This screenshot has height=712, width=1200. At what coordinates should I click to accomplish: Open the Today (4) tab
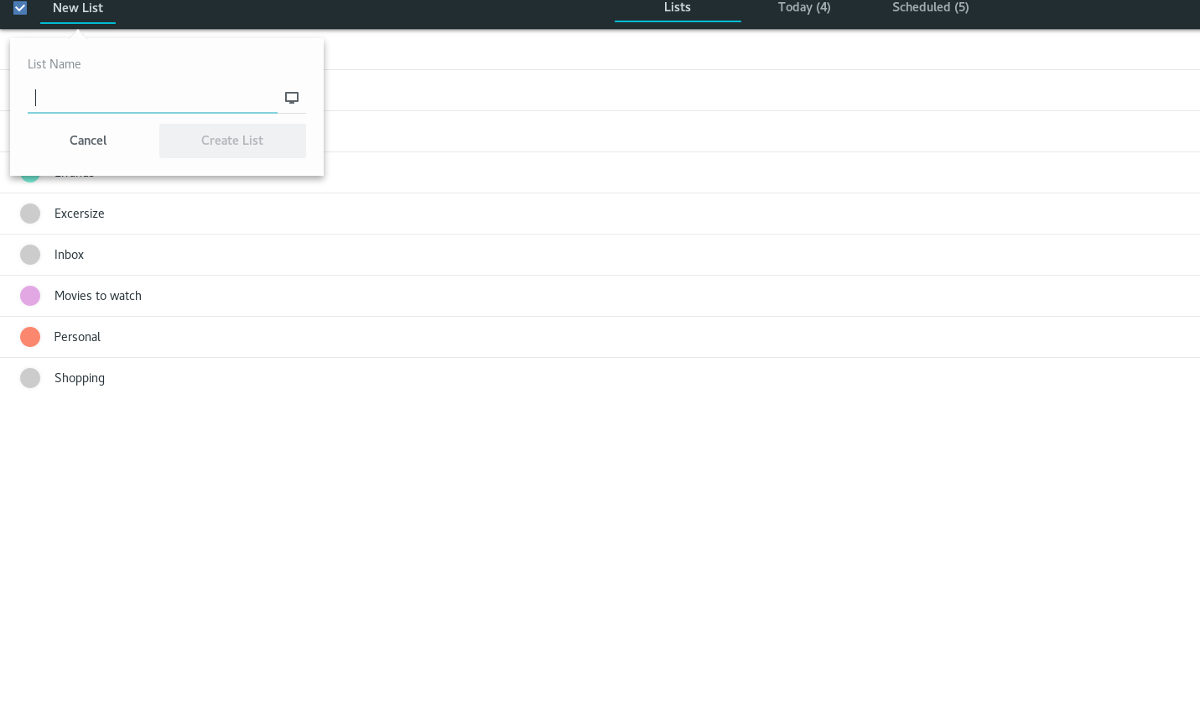[x=804, y=8]
